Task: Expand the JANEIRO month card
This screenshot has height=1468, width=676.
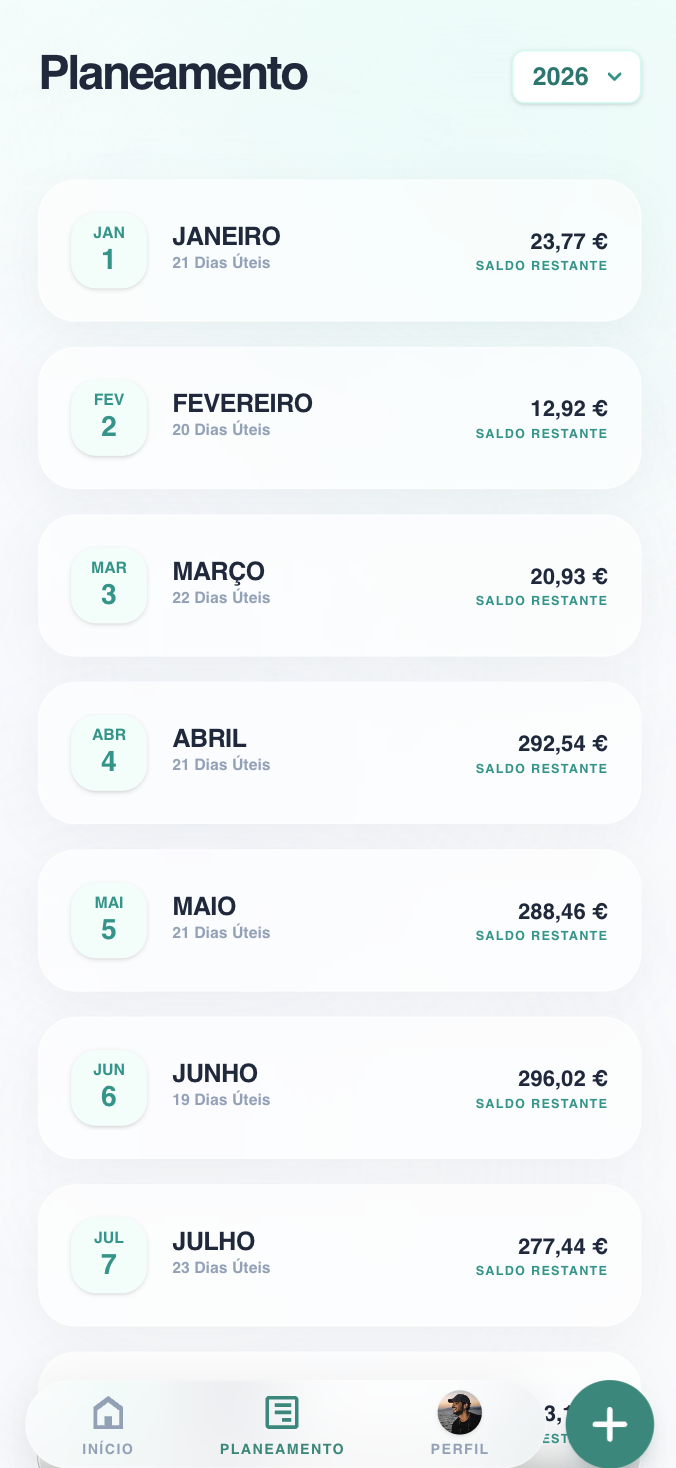Action: coord(340,250)
